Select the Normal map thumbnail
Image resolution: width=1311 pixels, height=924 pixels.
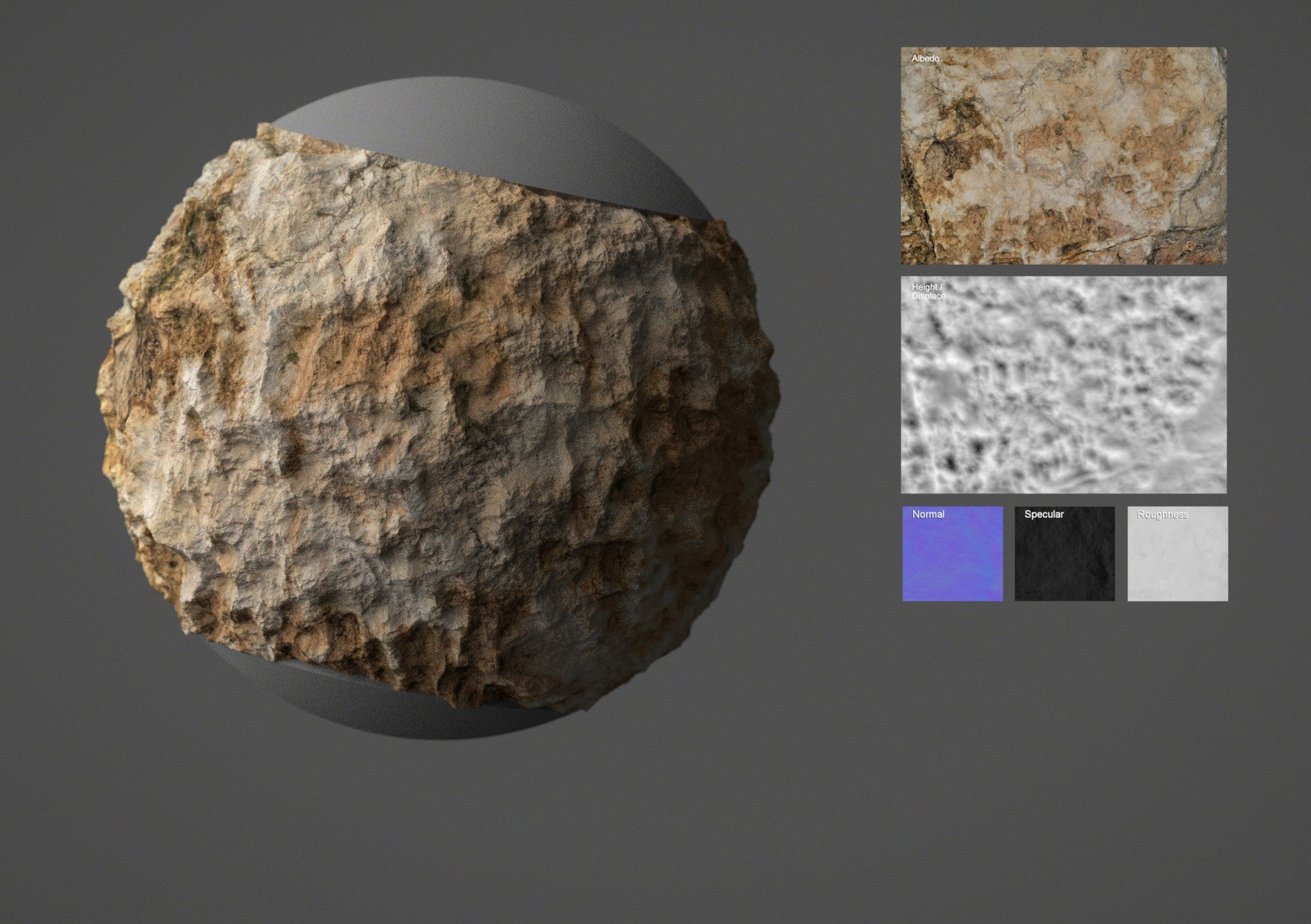click(x=952, y=554)
